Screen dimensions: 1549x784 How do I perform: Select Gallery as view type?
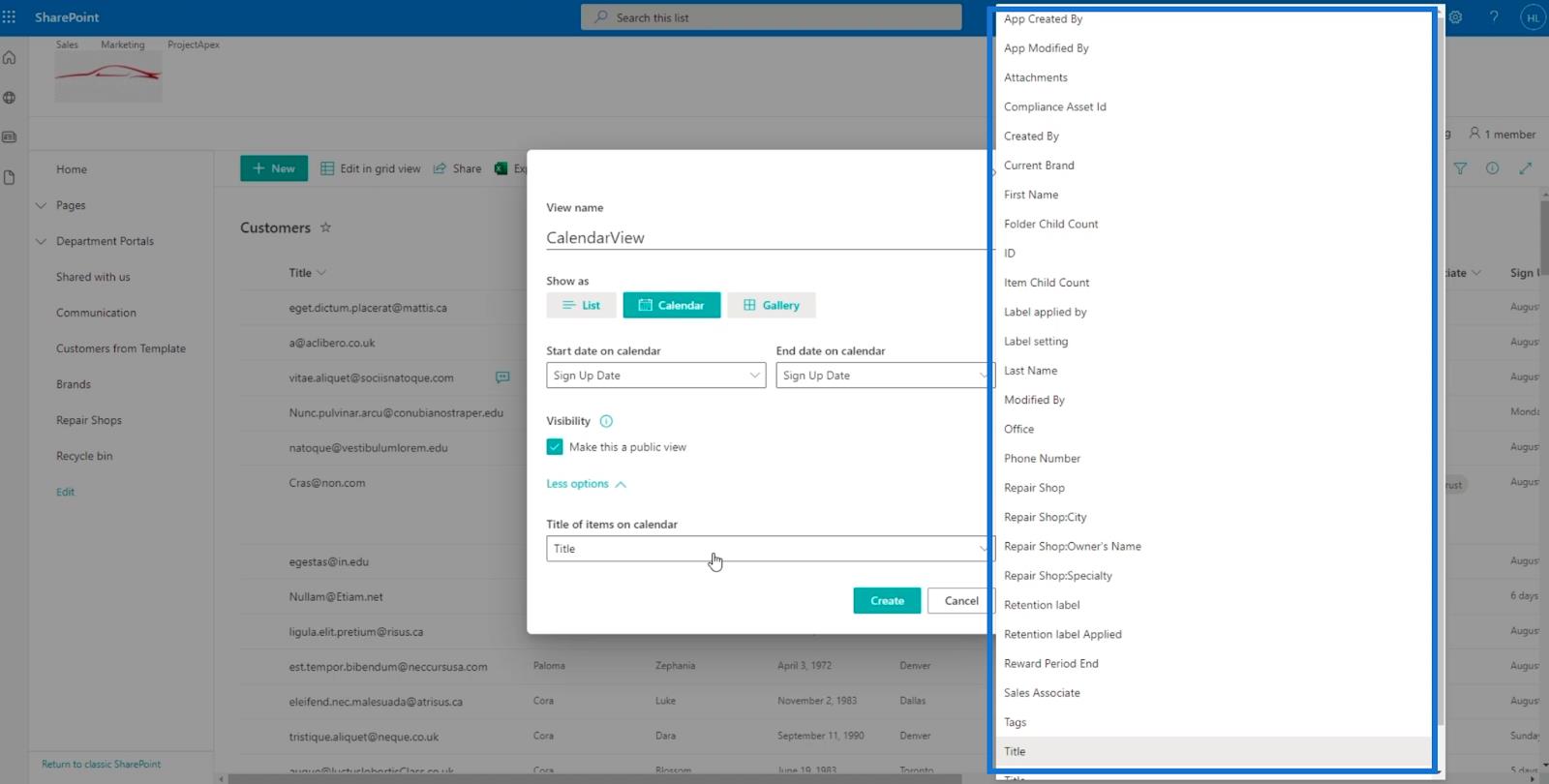click(x=772, y=305)
